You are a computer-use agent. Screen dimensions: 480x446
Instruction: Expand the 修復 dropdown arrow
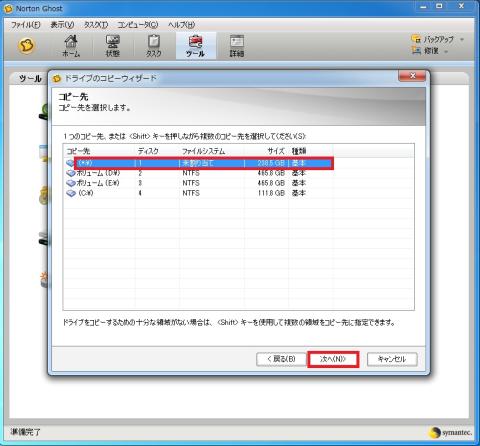tap(446, 51)
